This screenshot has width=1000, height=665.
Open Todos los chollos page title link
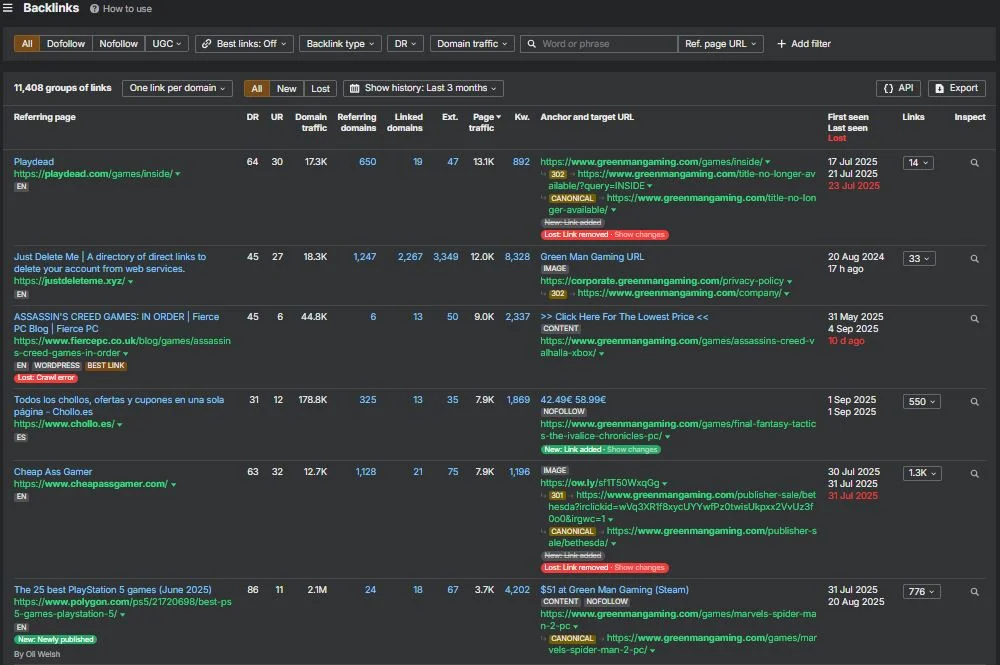point(119,406)
